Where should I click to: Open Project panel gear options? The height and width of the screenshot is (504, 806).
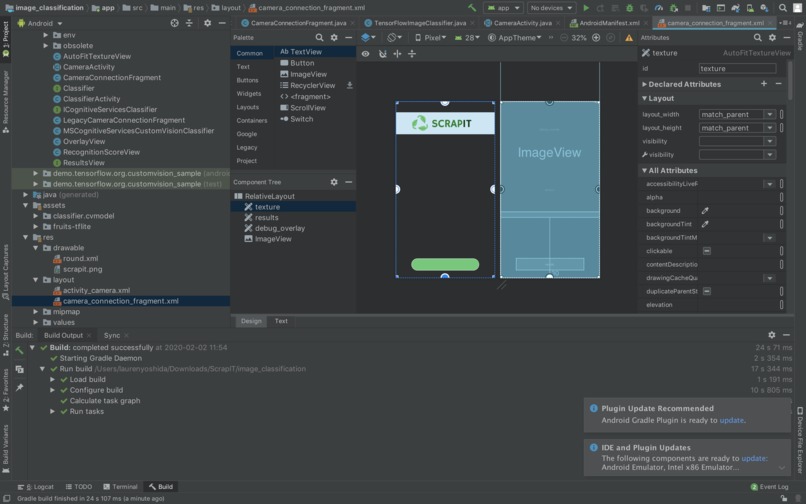pos(208,23)
